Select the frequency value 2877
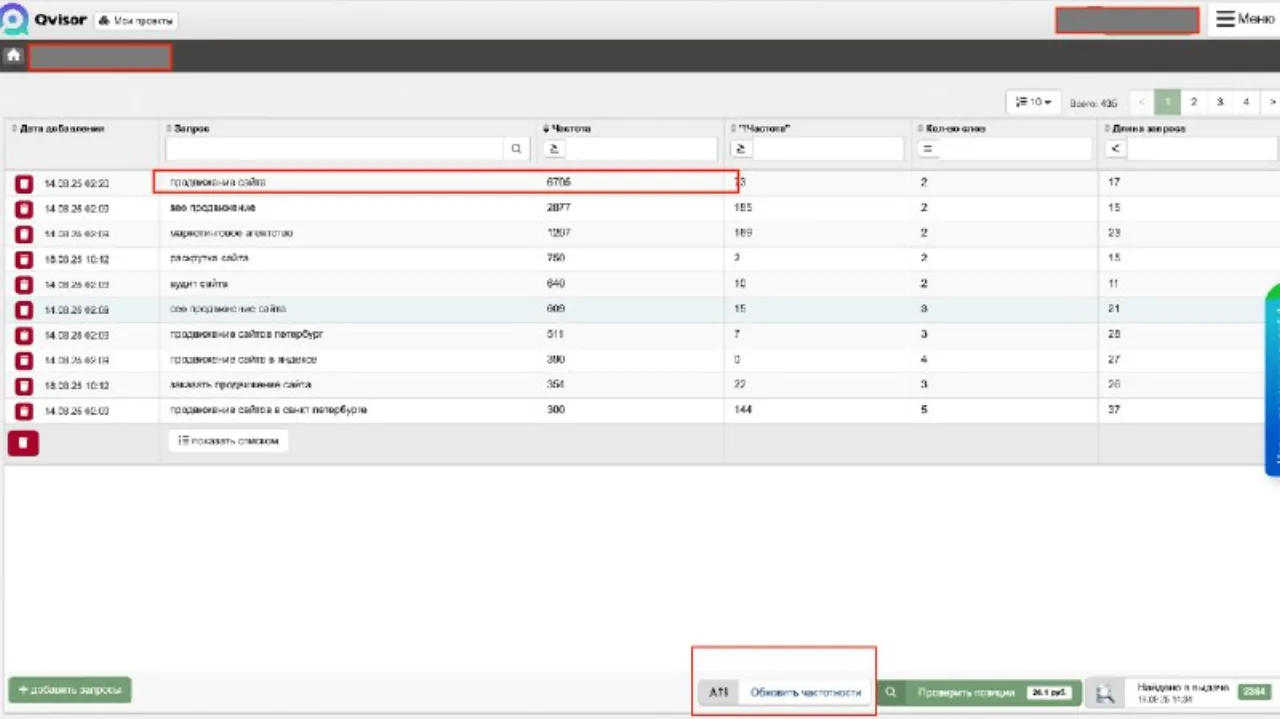The width and height of the screenshot is (1280, 719). 558,208
